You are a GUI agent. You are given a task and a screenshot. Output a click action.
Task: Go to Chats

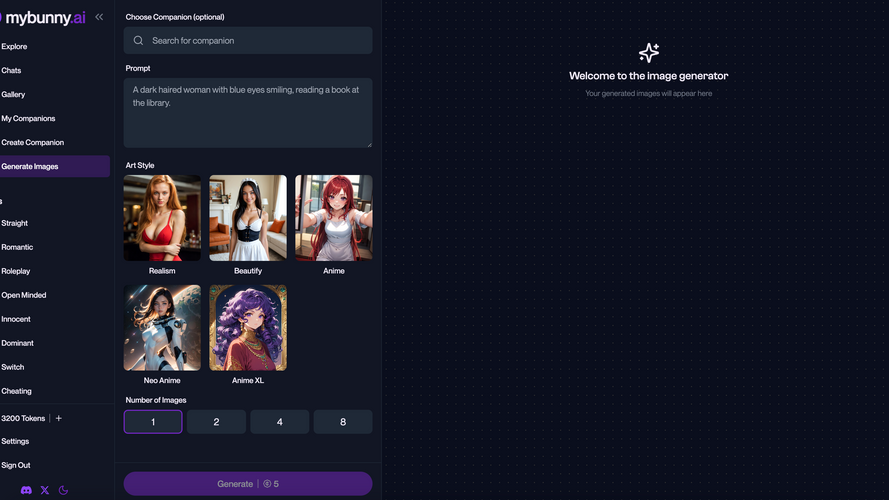tap(11, 70)
